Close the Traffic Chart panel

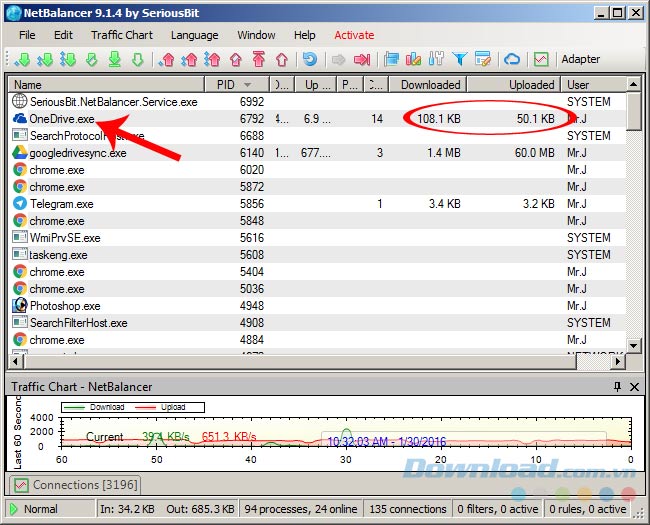tap(634, 386)
